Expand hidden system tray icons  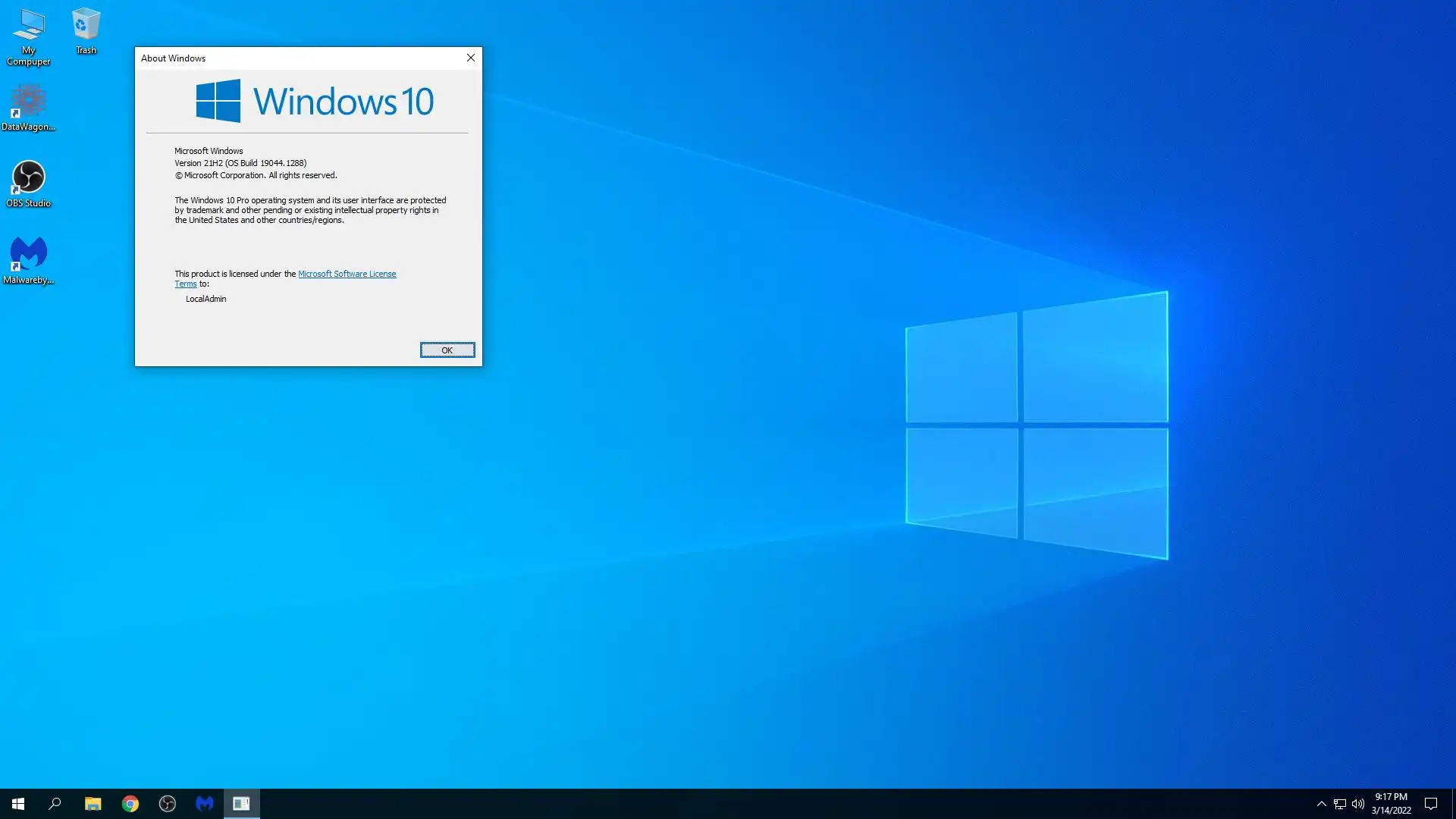1321,804
